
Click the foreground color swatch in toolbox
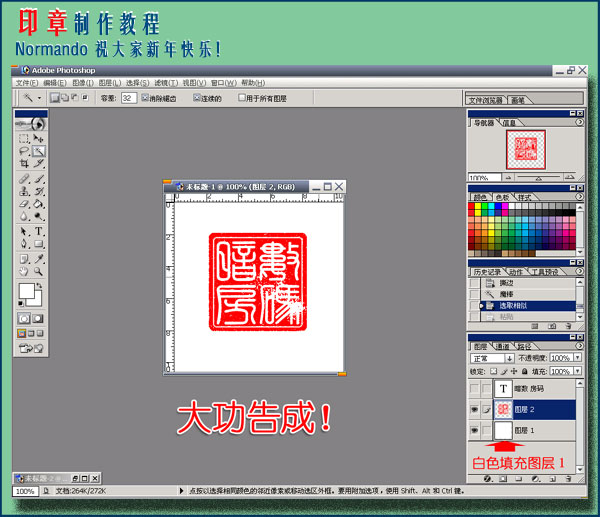[x=27, y=291]
